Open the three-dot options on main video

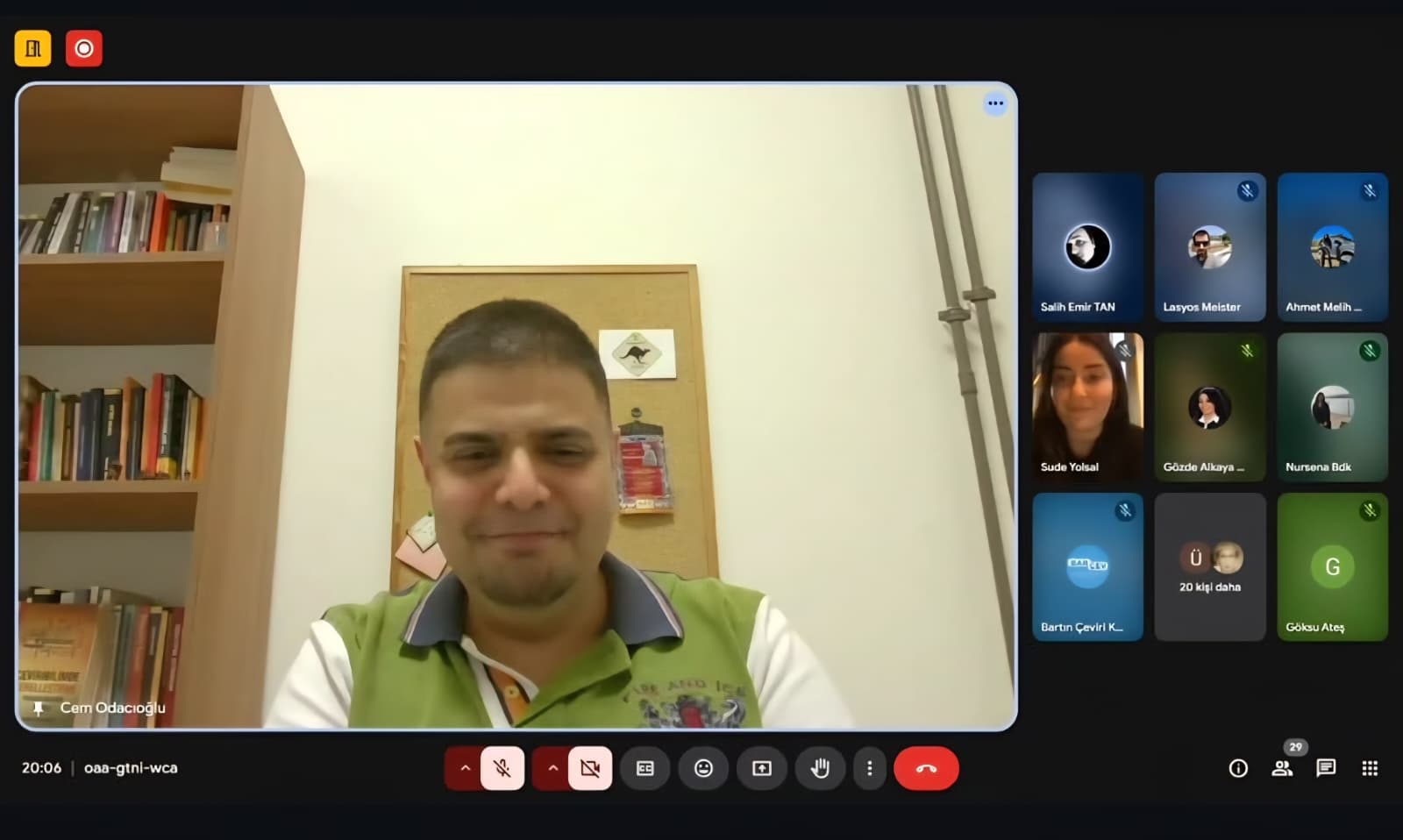tap(994, 103)
